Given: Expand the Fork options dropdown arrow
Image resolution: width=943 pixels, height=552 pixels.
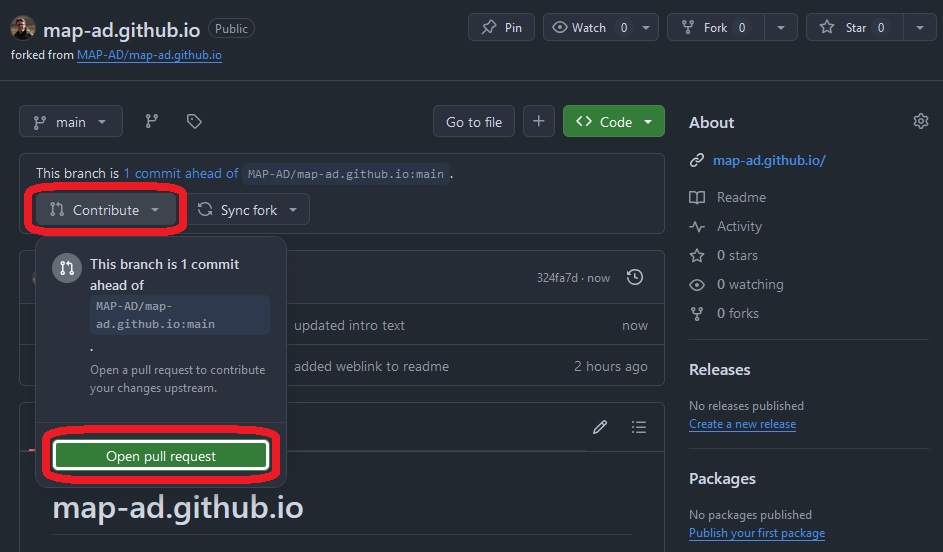Looking at the screenshot, I should tap(781, 28).
